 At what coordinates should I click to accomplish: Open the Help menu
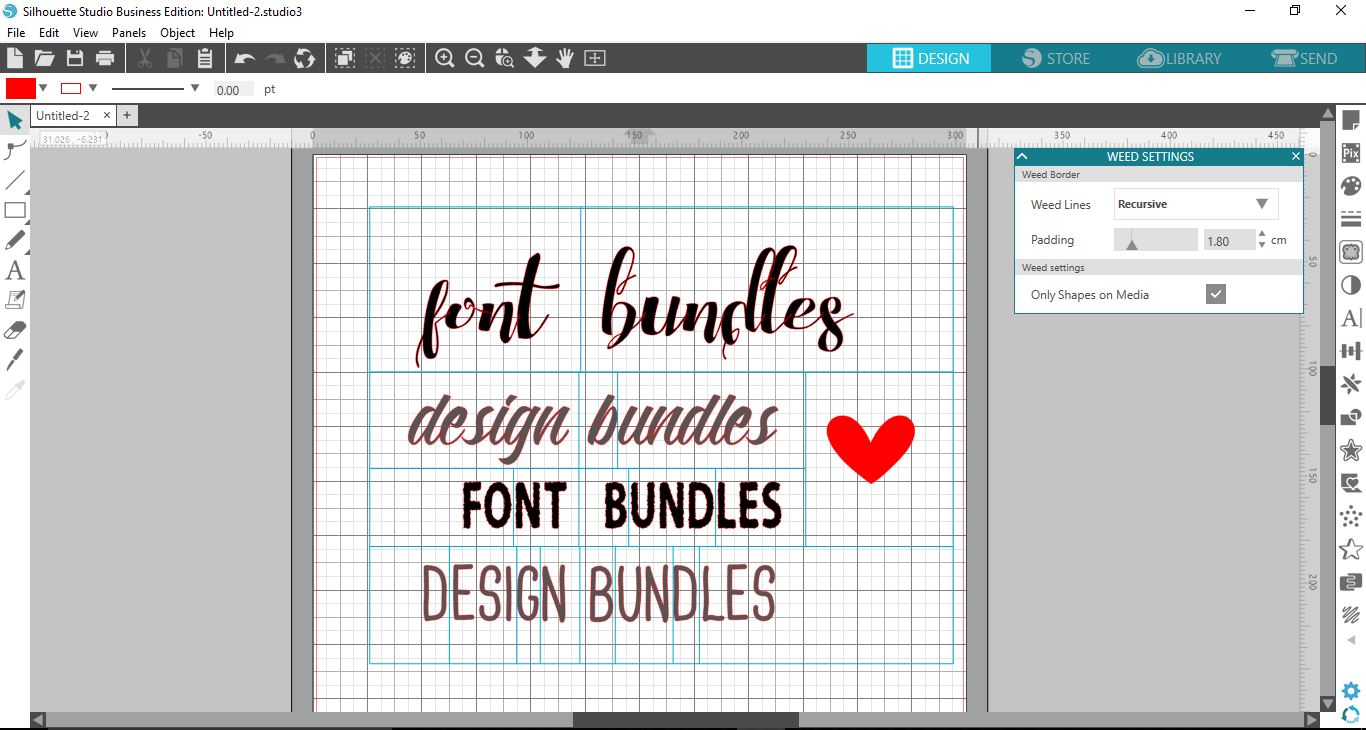221,33
